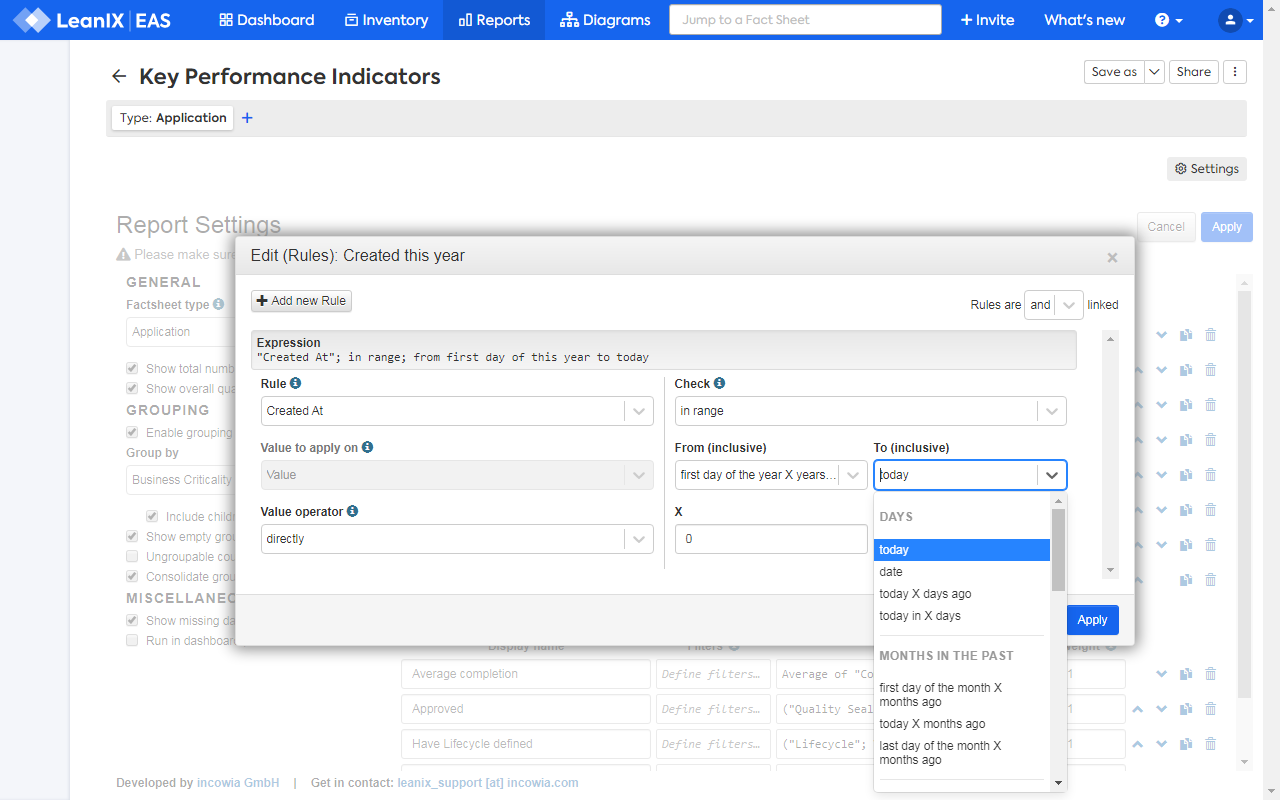This screenshot has height=800, width=1280.
Task: Click the Report Settings Cancel button
Action: [1166, 227]
